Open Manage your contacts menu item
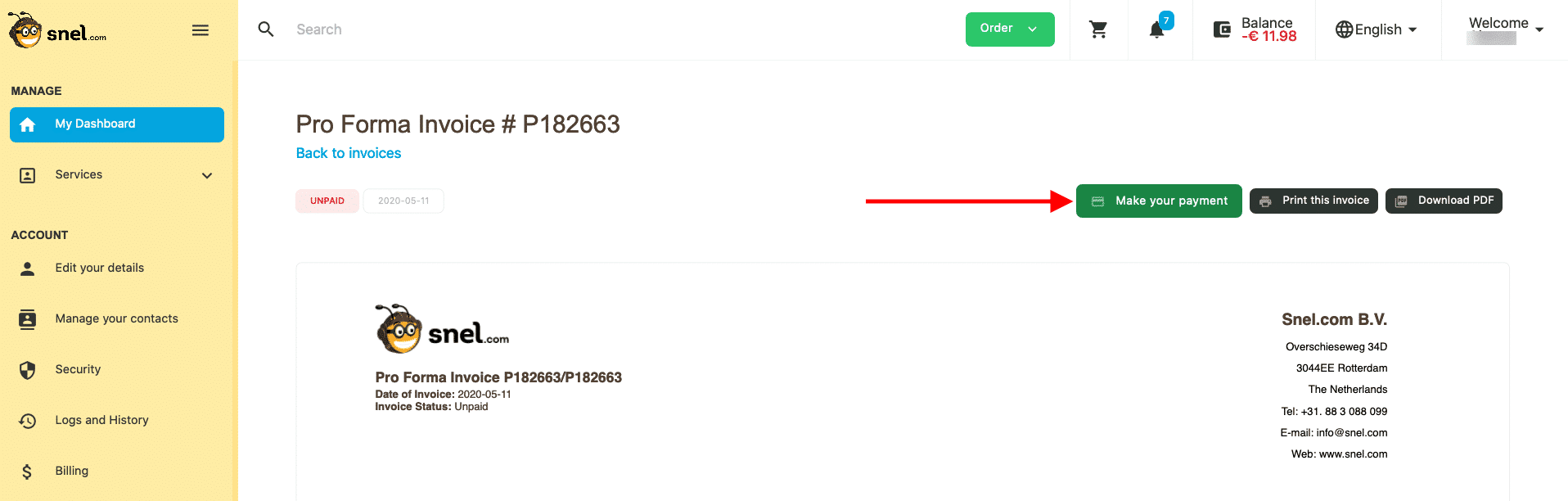The height and width of the screenshot is (501, 1568). coord(117,319)
